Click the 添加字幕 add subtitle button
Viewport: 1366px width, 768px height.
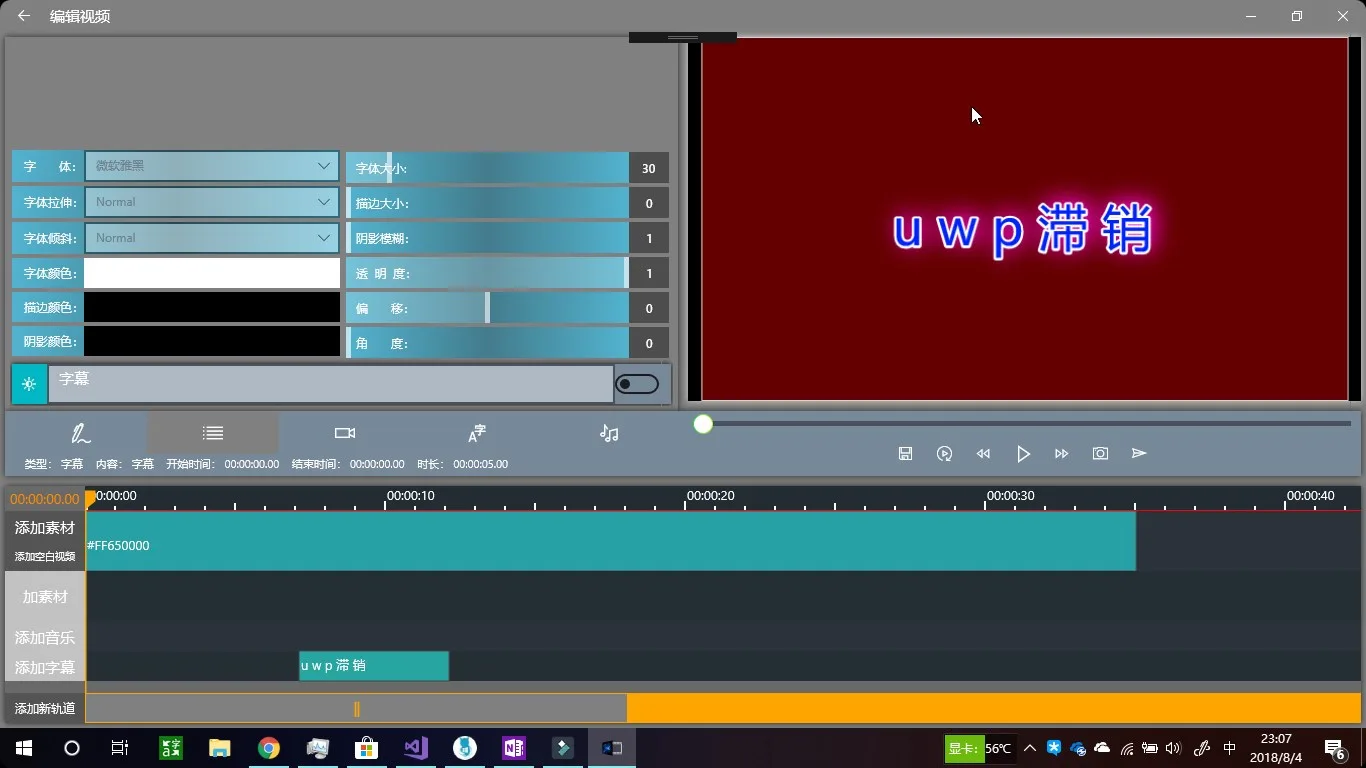pos(45,667)
